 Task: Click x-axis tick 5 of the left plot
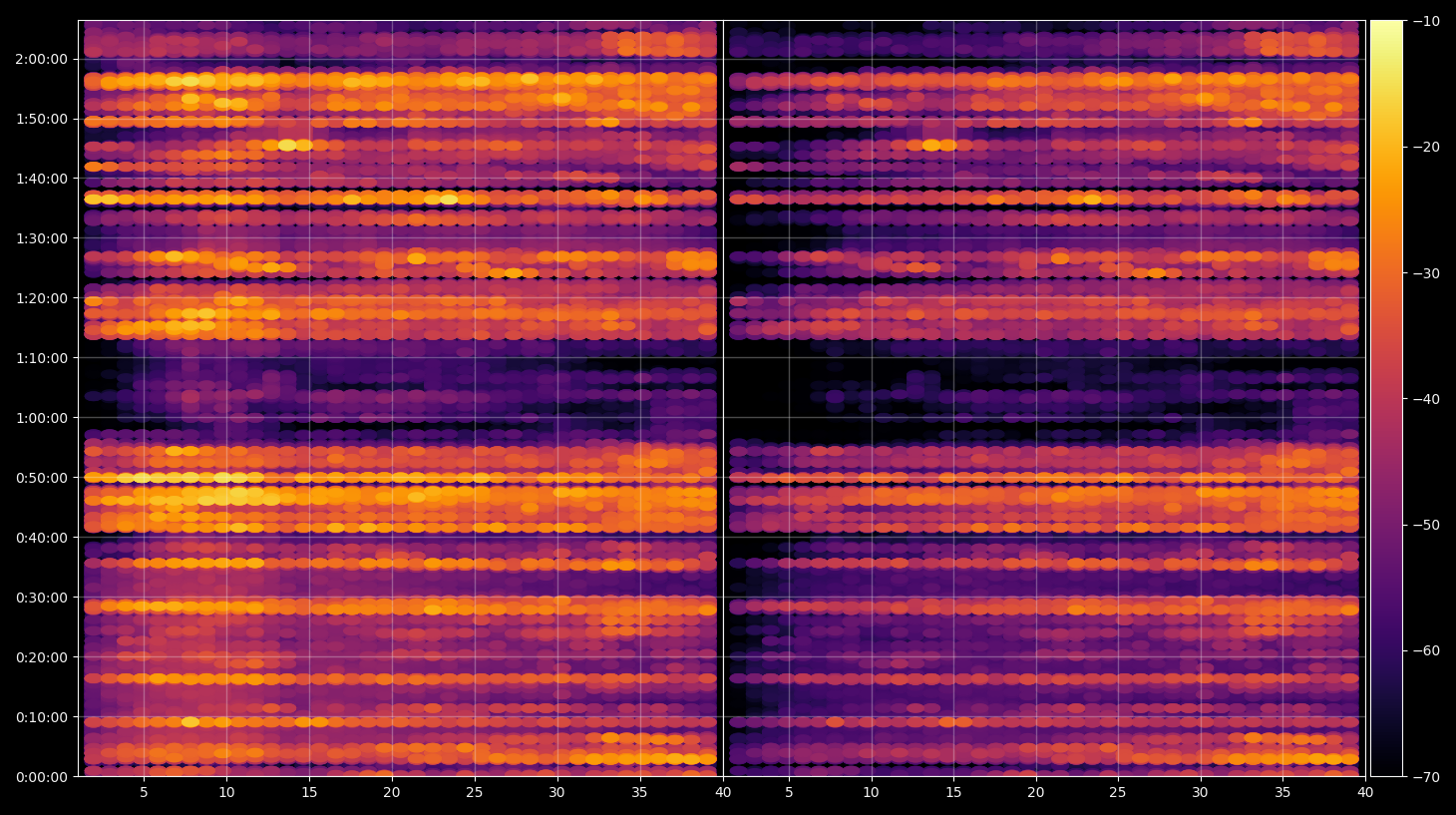pyautogui.click(x=144, y=793)
